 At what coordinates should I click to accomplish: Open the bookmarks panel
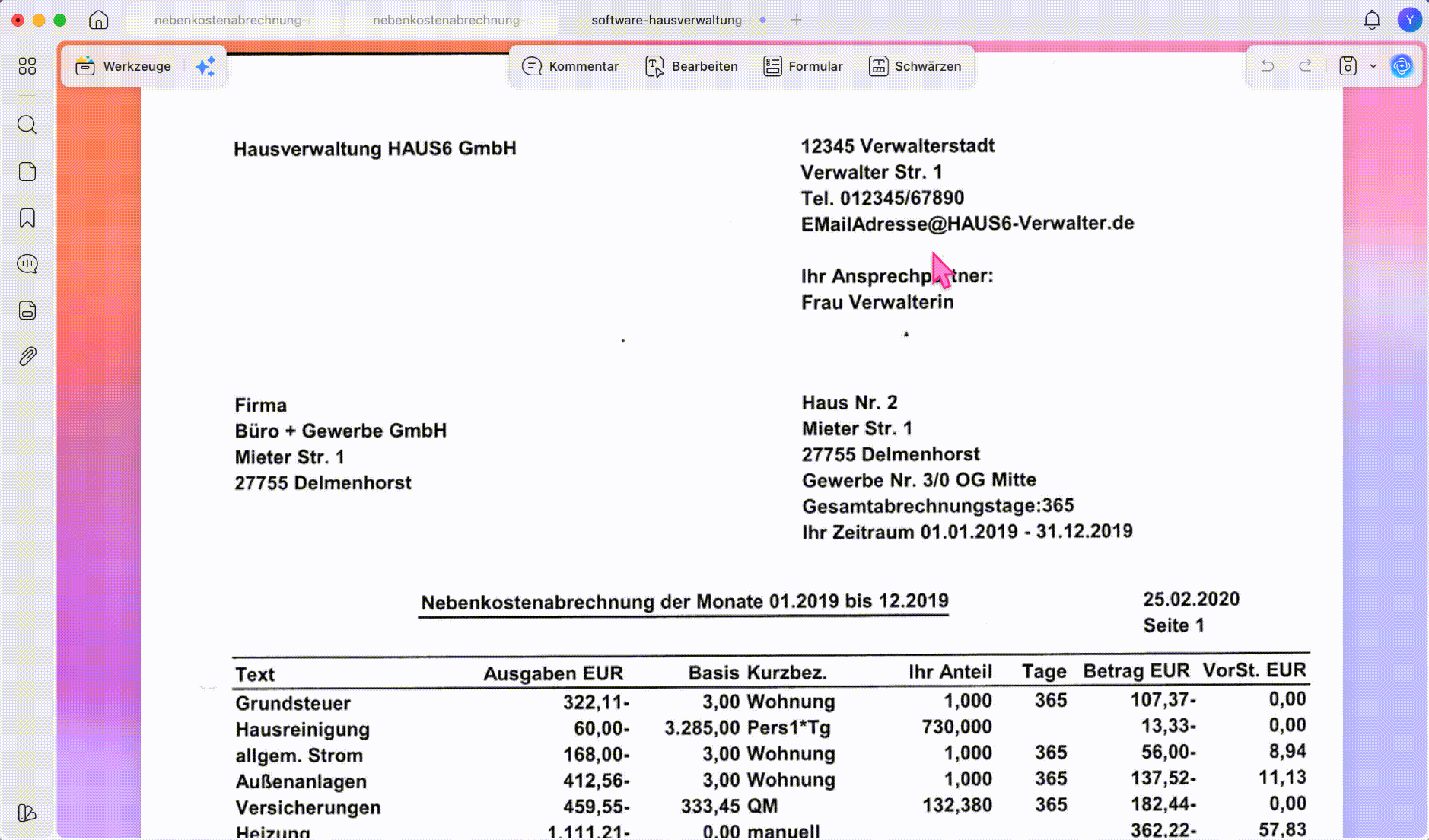coord(27,218)
